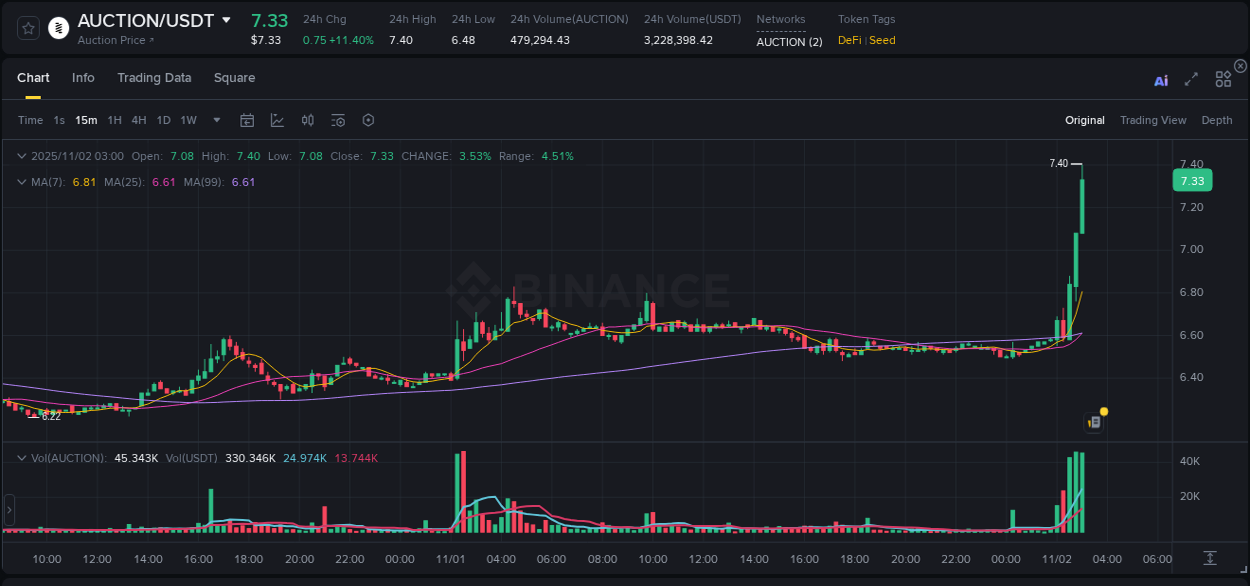Open the Square tab
Screen dimensions: 1250x586
coord(234,78)
